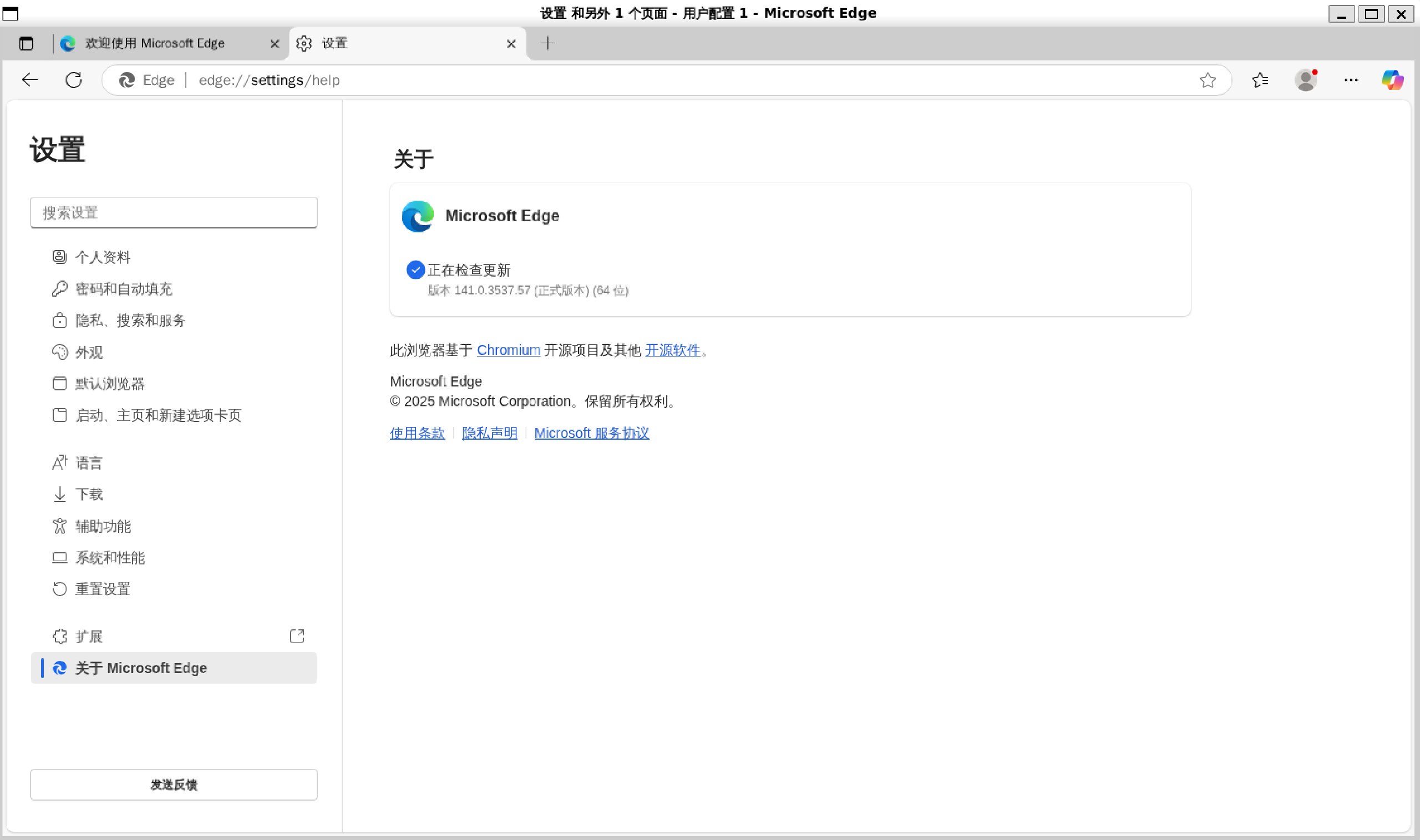Click the refresh page icon

74,80
